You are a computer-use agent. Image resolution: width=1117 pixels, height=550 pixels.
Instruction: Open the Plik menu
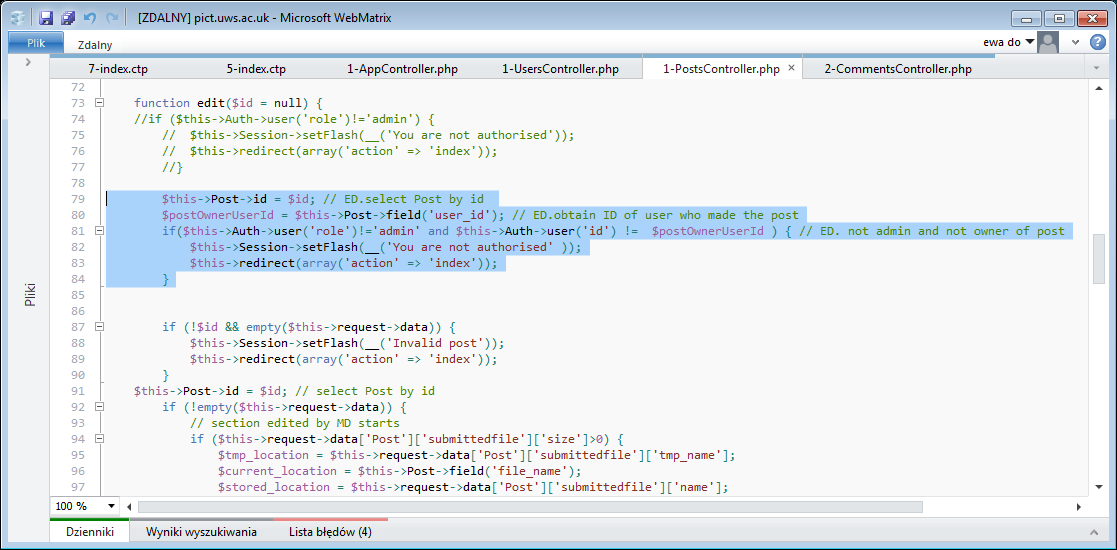coord(36,43)
